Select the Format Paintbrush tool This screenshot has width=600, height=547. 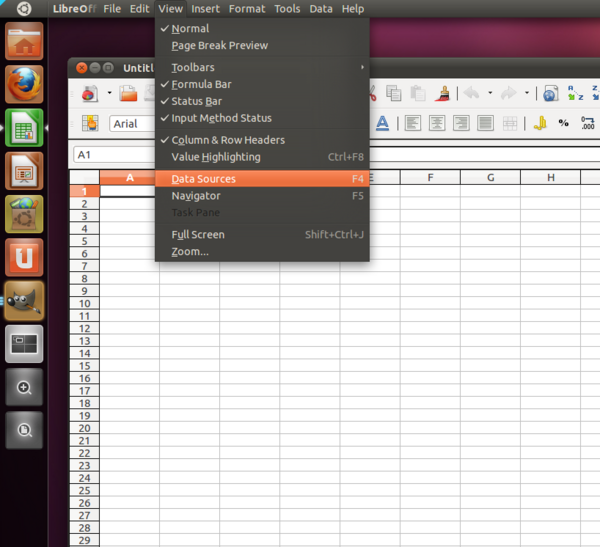[x=444, y=93]
